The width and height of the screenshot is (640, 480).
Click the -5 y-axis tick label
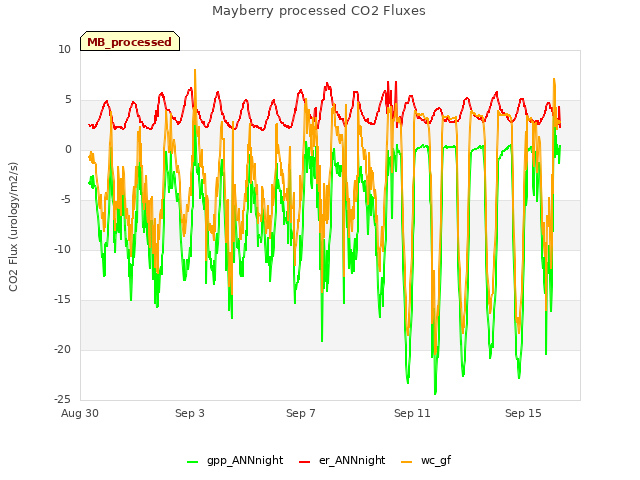(66, 200)
